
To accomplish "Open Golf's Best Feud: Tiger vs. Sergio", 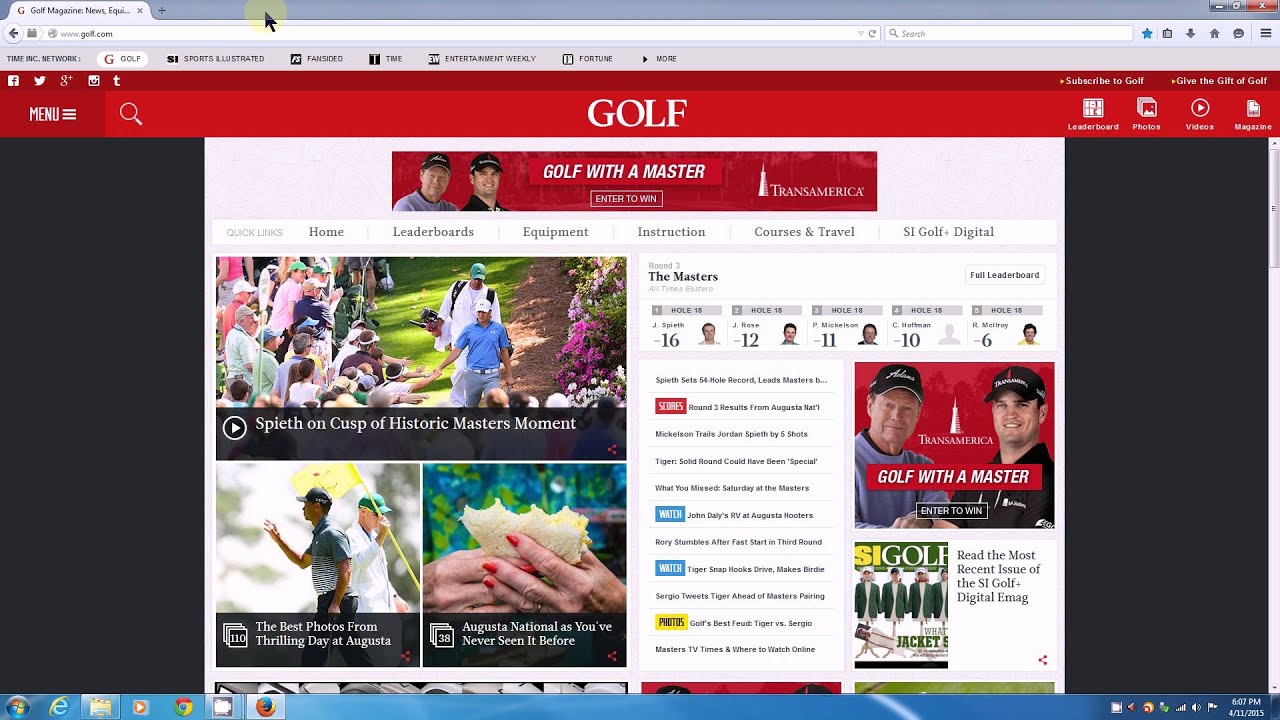I will tap(750, 623).
